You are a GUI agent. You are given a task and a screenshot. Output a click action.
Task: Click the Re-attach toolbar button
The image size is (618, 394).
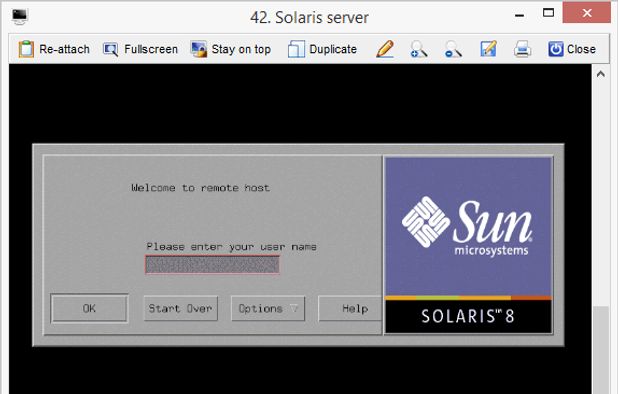pos(54,49)
